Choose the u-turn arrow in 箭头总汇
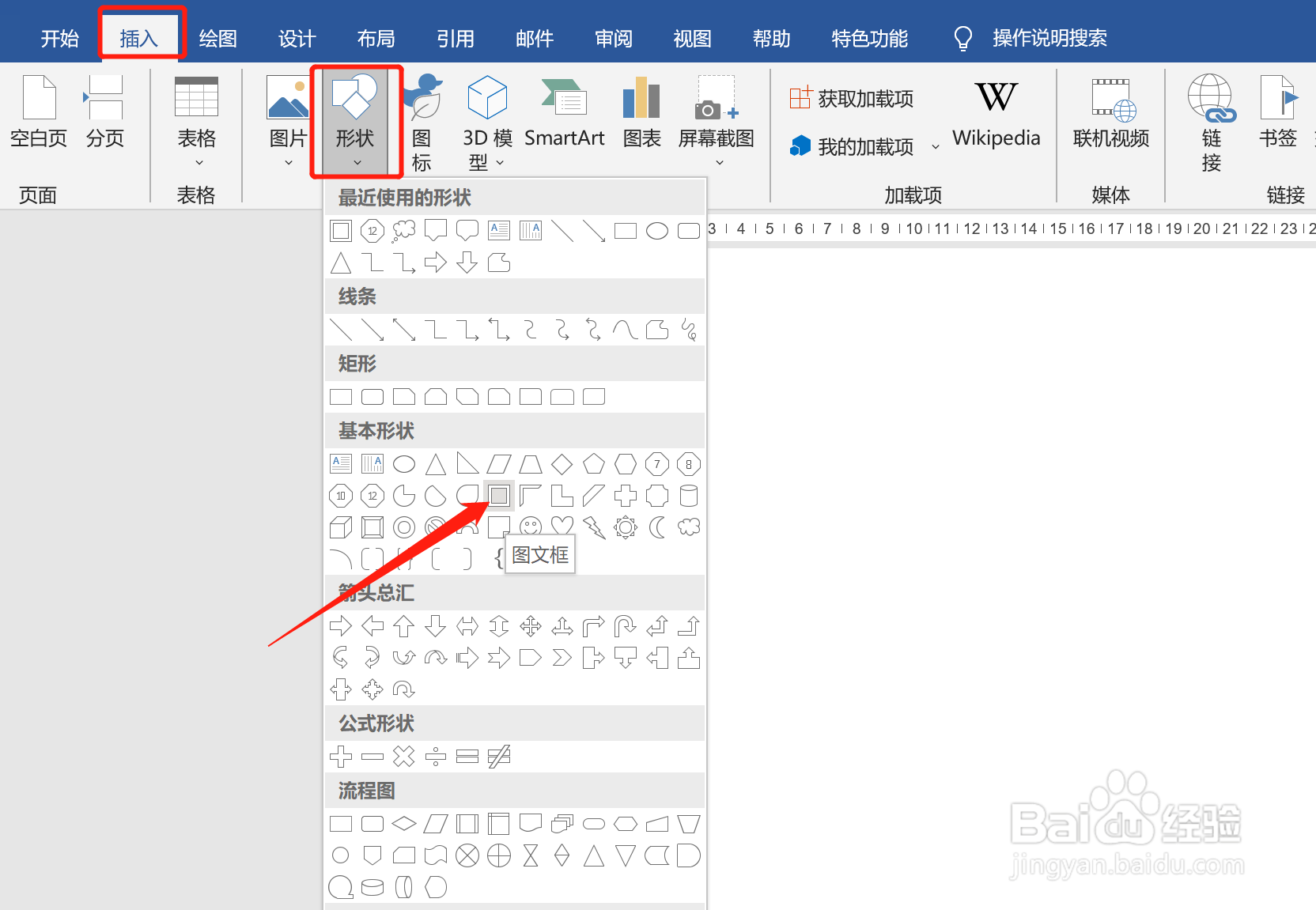The image size is (1316, 910). click(626, 626)
